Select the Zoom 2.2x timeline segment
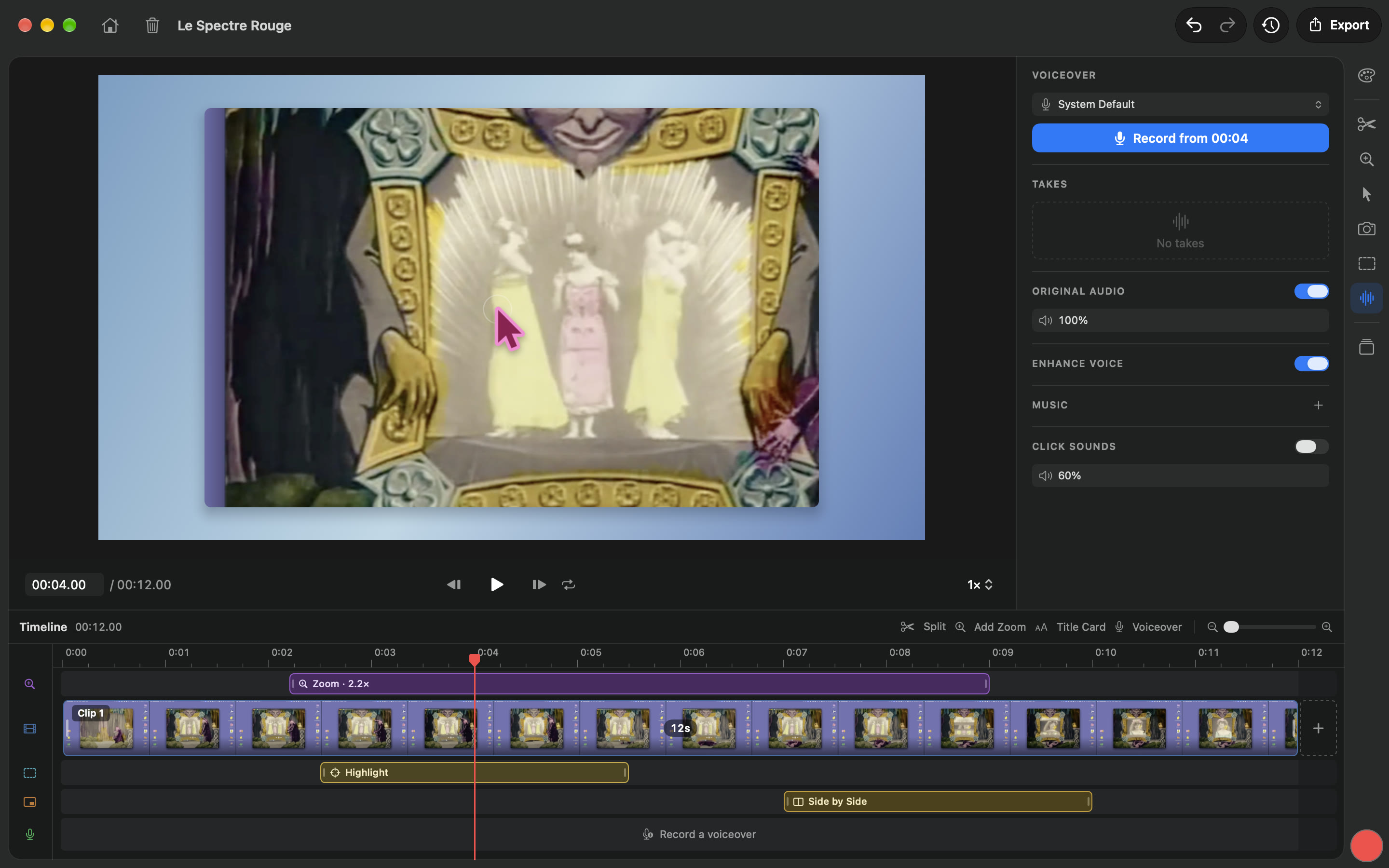This screenshot has height=868, width=1389. point(639,684)
